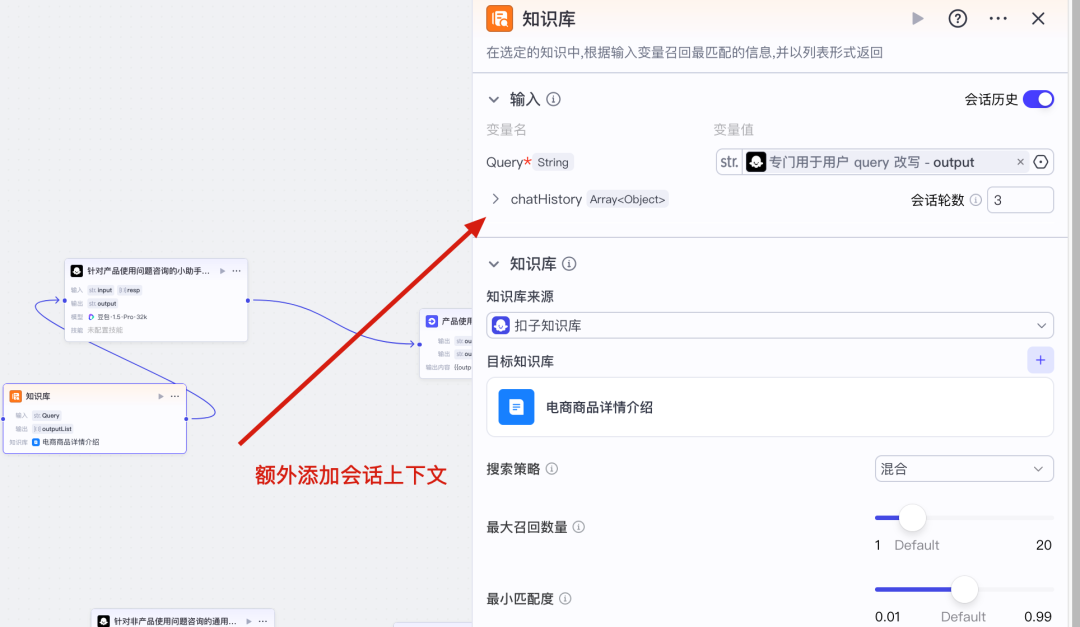
Task: Open more menu of canvas 知识库 node
Action: (175, 396)
